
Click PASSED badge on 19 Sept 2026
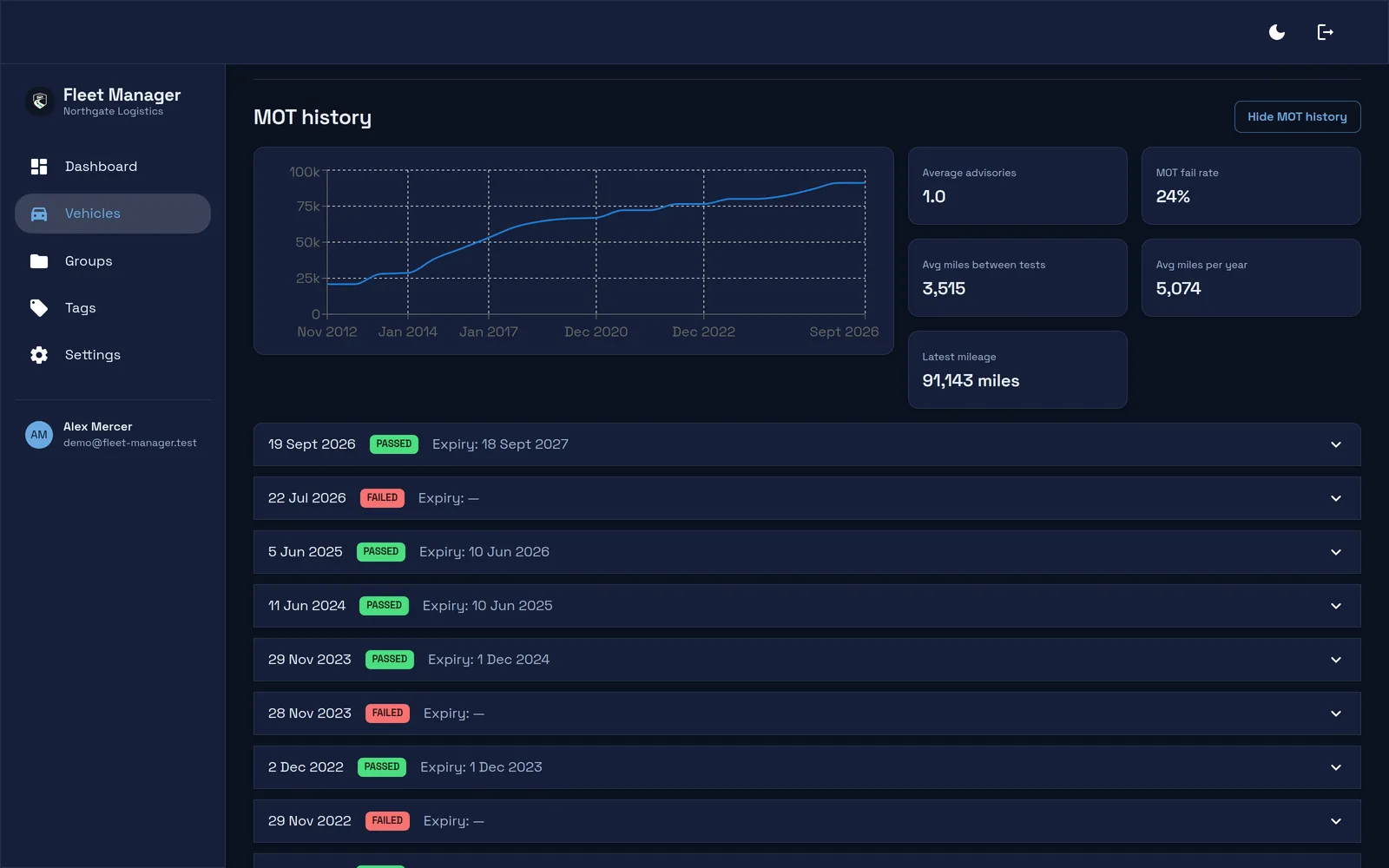[394, 444]
